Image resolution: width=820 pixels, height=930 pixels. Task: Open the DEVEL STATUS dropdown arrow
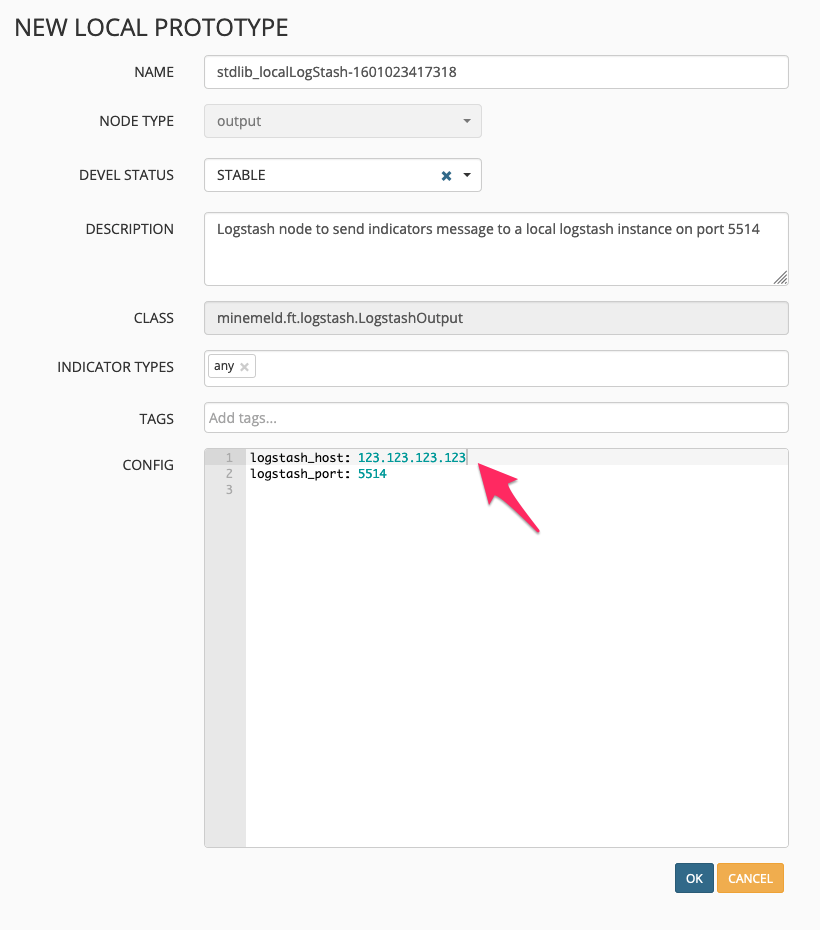[x=467, y=175]
